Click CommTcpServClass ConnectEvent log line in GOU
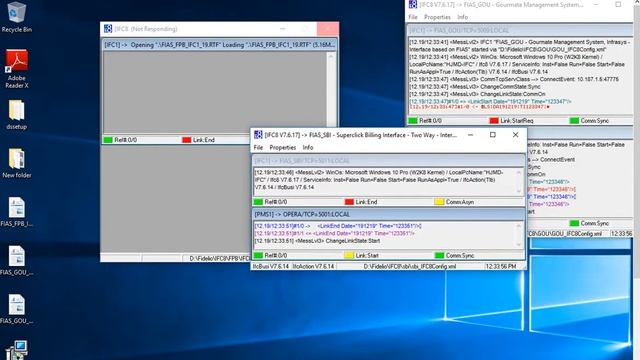This screenshot has height=360, width=640. [514, 79]
